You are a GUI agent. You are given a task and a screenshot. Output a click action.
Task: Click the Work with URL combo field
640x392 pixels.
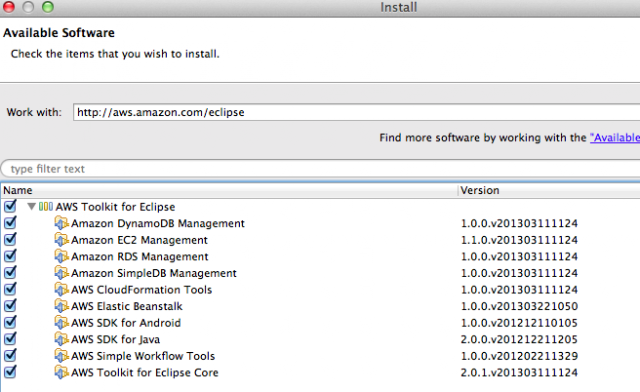(356, 112)
